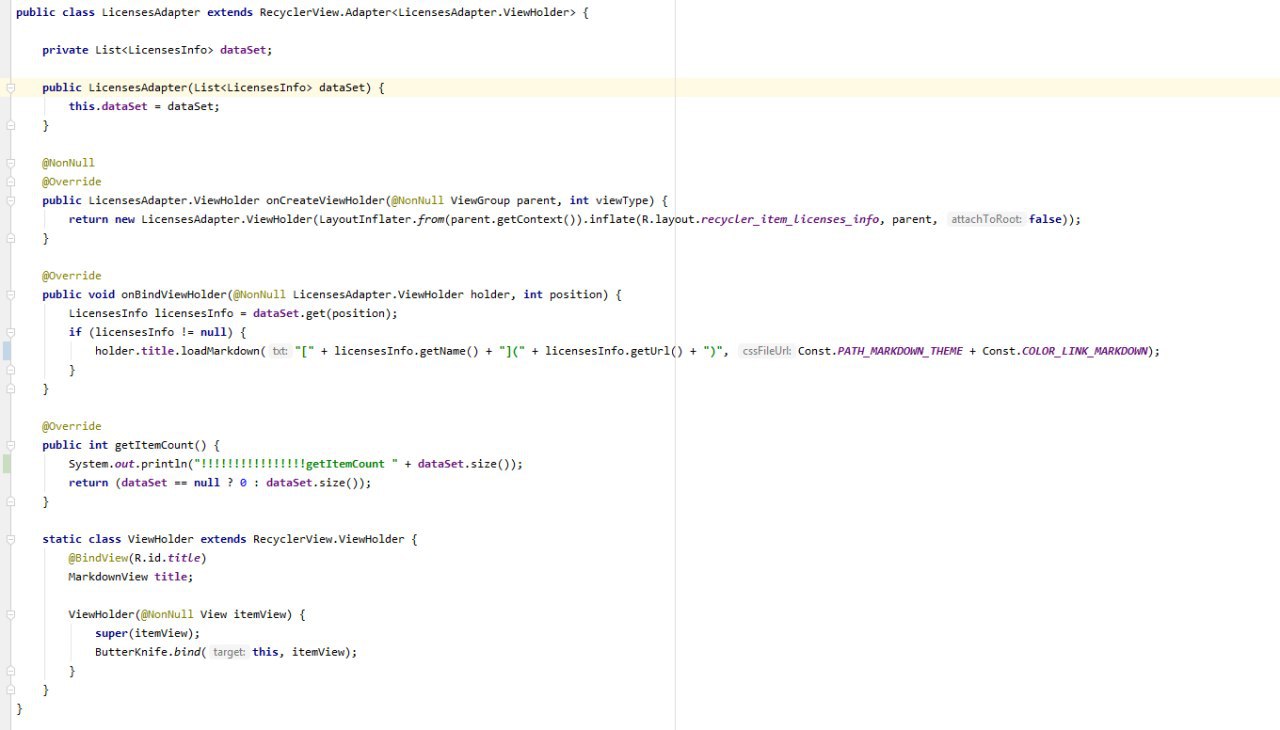Click the @Override annotation above onBindViewHolder
The width and height of the screenshot is (1280, 730).
point(72,276)
